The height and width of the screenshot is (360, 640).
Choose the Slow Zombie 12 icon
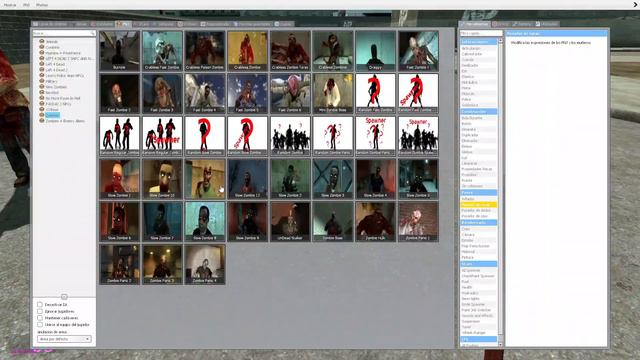(248, 179)
